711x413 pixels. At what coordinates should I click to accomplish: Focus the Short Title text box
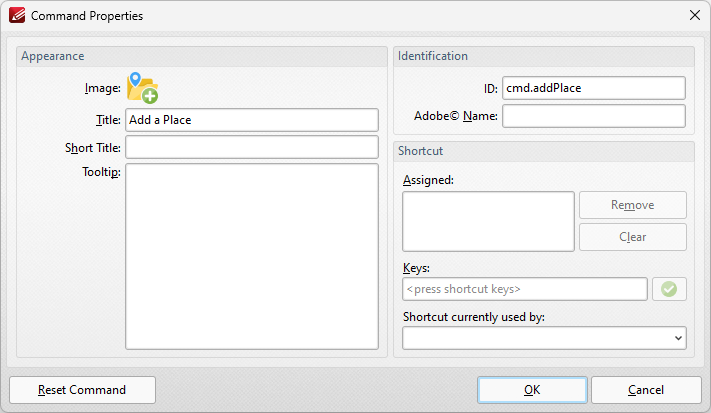click(x=252, y=147)
